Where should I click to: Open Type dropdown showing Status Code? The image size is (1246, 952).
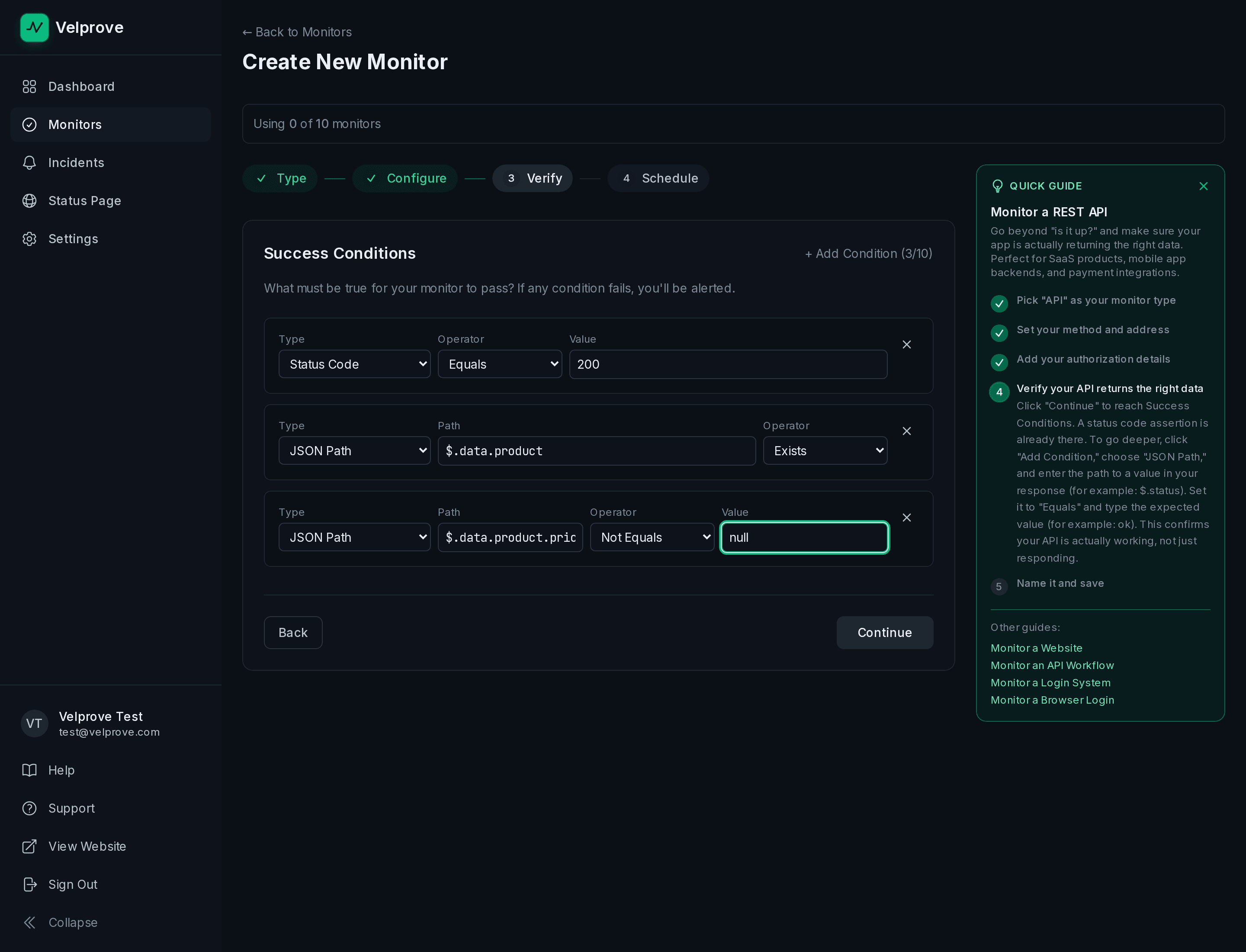354,364
